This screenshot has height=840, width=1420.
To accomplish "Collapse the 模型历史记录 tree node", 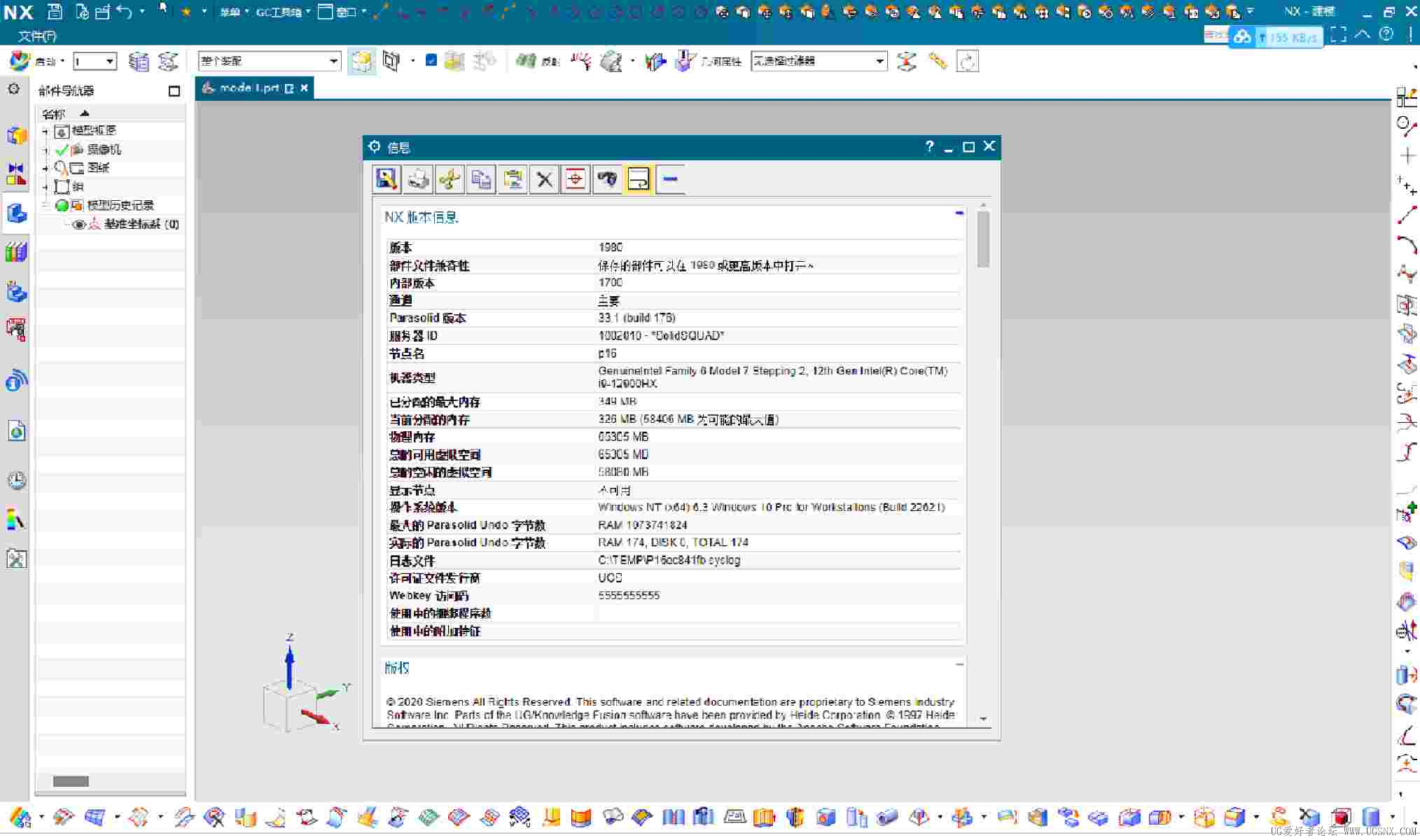I will pyautogui.click(x=45, y=205).
